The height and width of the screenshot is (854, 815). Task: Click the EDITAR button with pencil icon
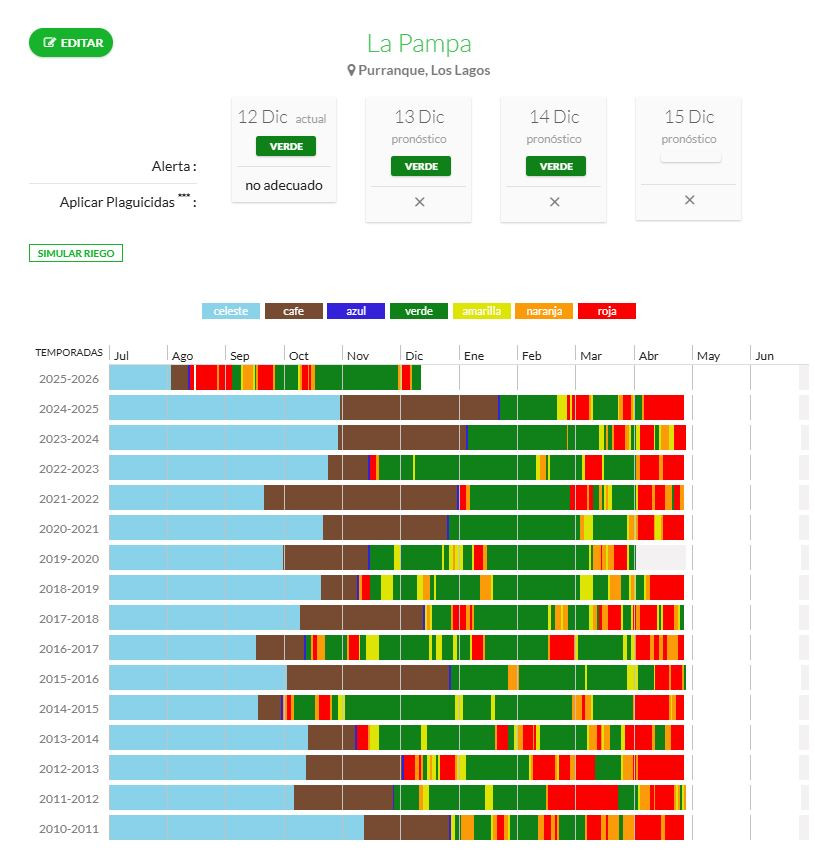71,43
